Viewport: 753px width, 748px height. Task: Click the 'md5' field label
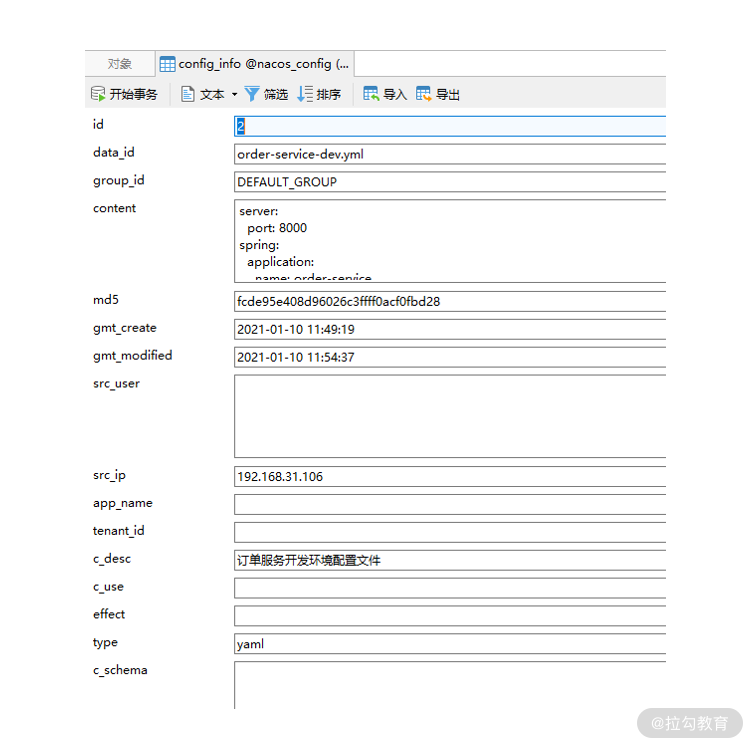[106, 300]
